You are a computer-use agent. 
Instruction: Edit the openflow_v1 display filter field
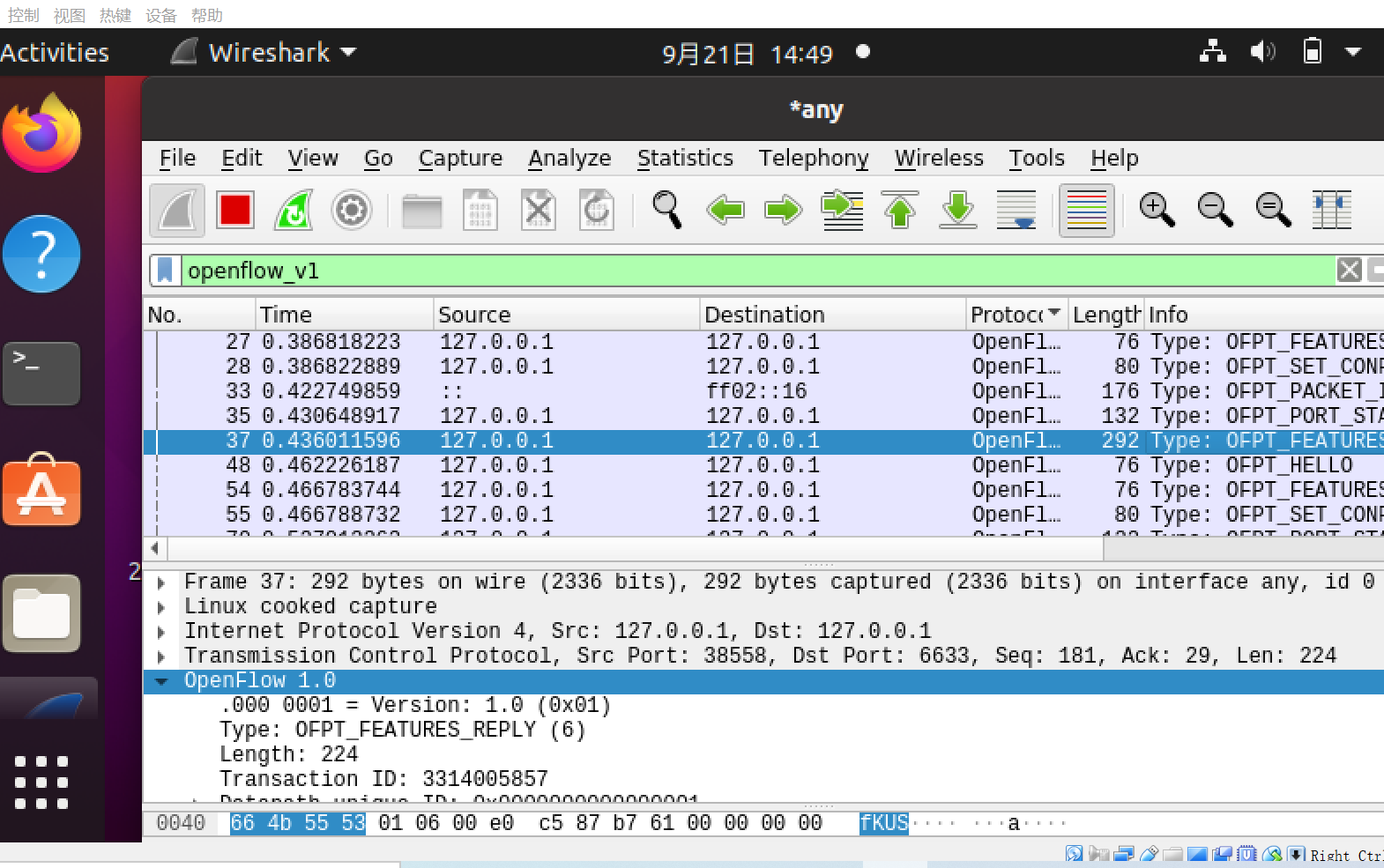point(758,271)
